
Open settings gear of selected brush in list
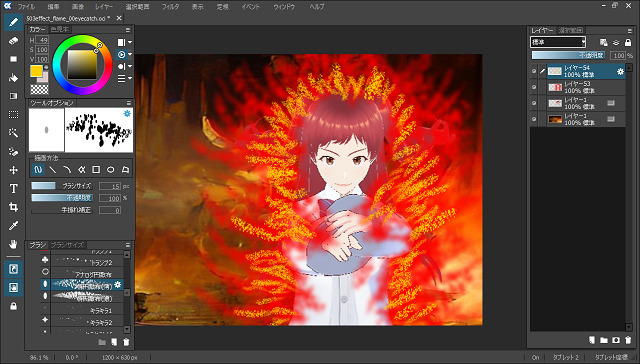(118, 284)
